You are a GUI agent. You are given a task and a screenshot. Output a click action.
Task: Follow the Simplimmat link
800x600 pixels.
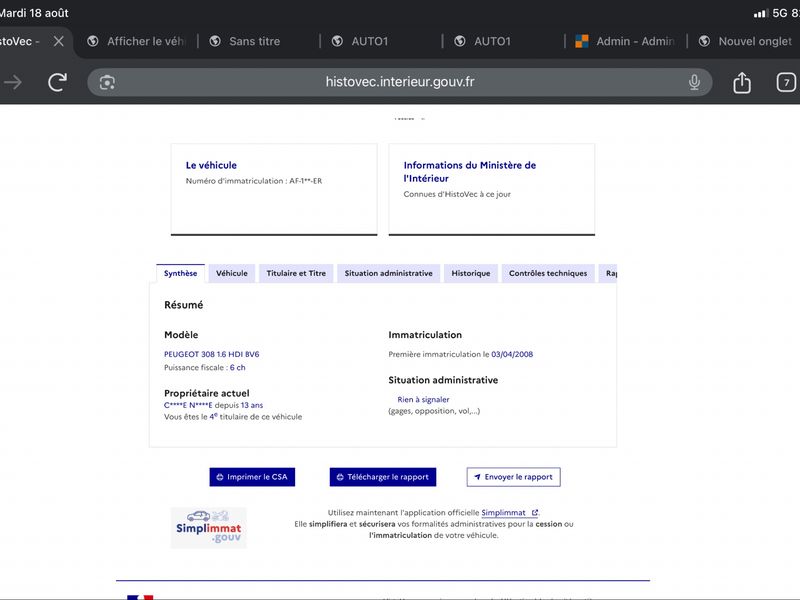(509, 513)
